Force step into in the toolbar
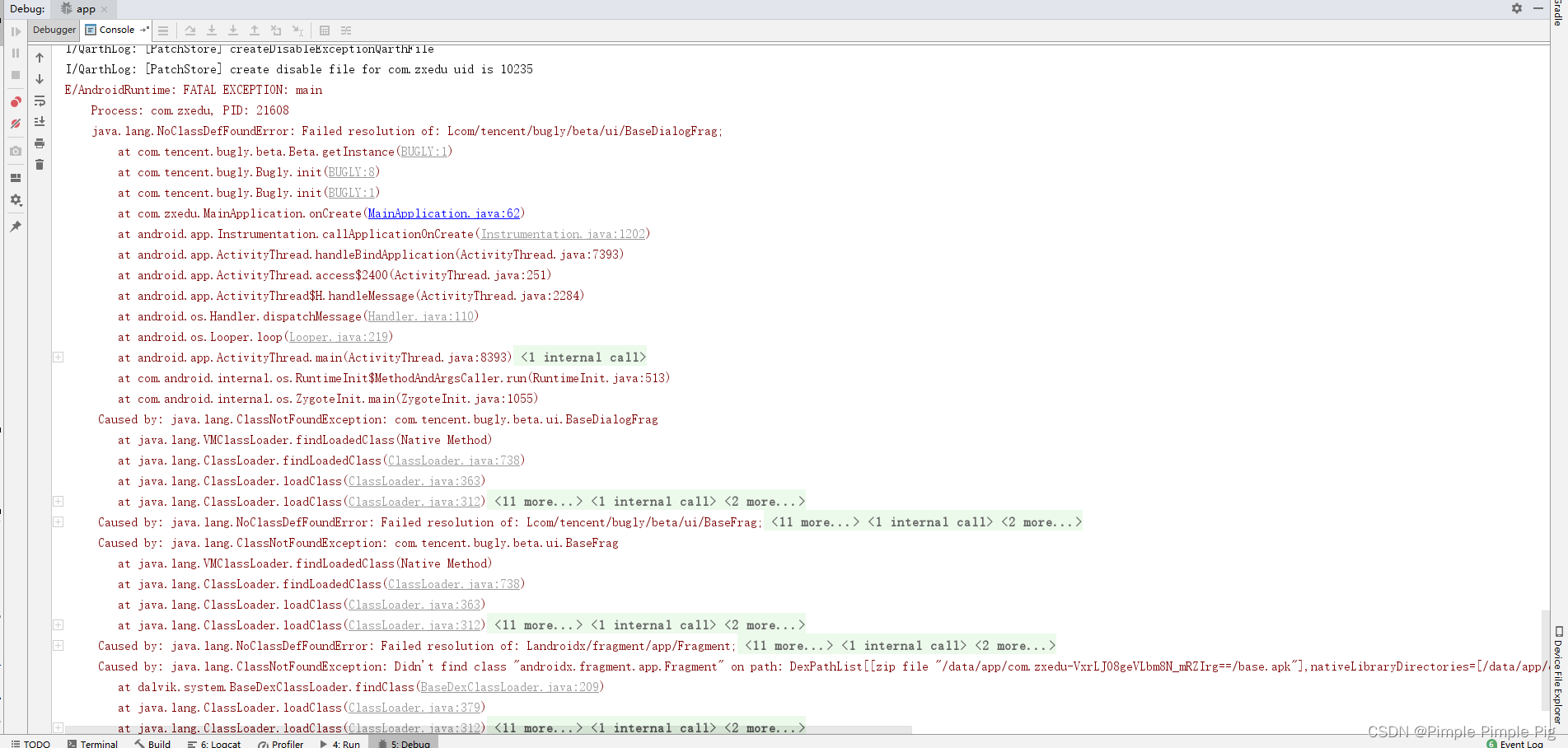The image size is (1568, 748). pos(233,30)
